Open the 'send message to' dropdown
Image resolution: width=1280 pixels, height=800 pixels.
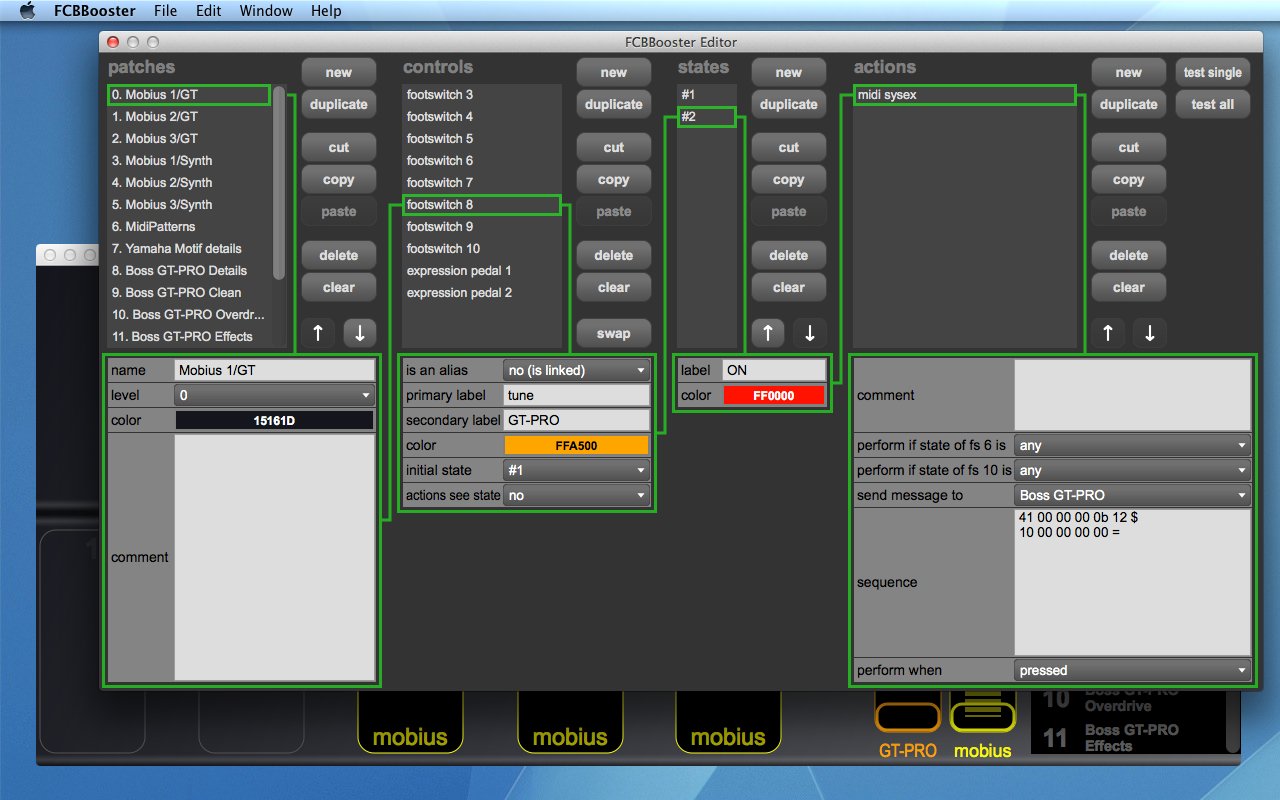coord(1132,495)
